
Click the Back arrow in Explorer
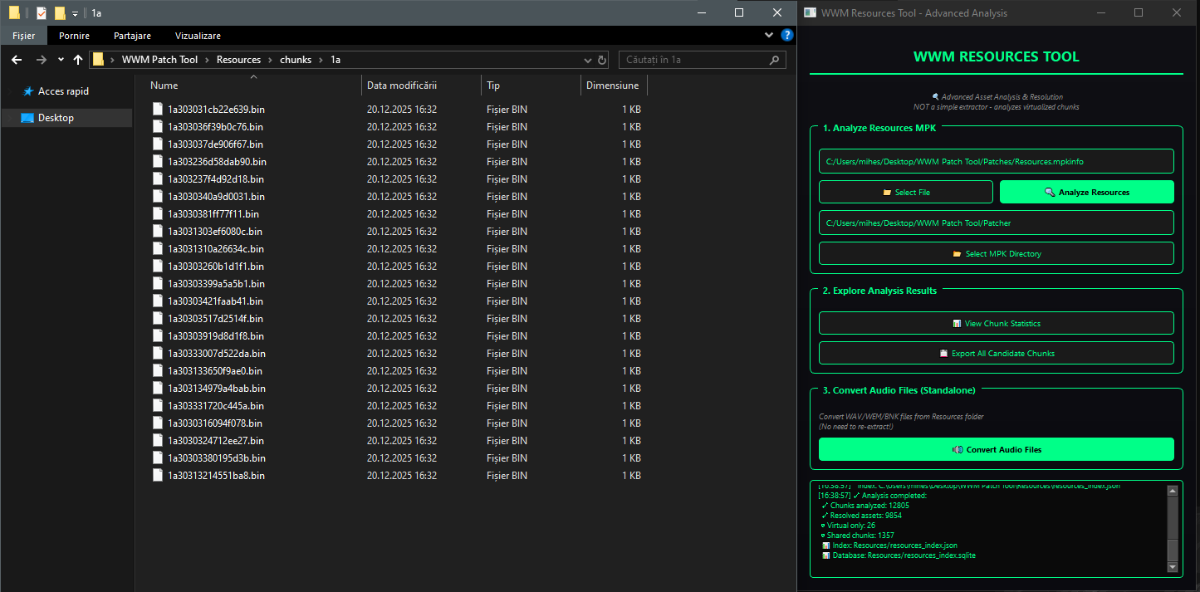click(x=16, y=60)
